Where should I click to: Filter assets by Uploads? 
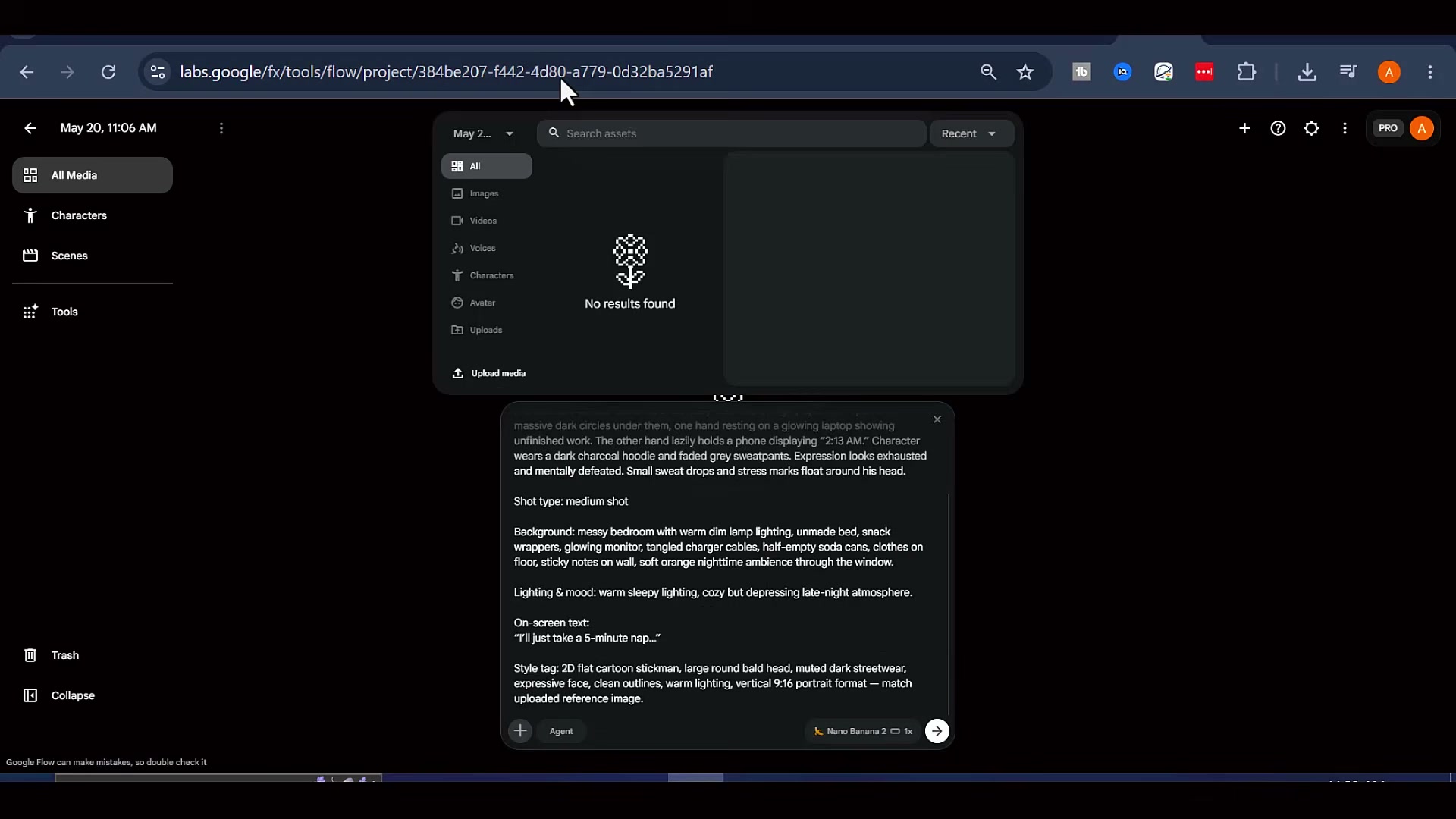[487, 330]
